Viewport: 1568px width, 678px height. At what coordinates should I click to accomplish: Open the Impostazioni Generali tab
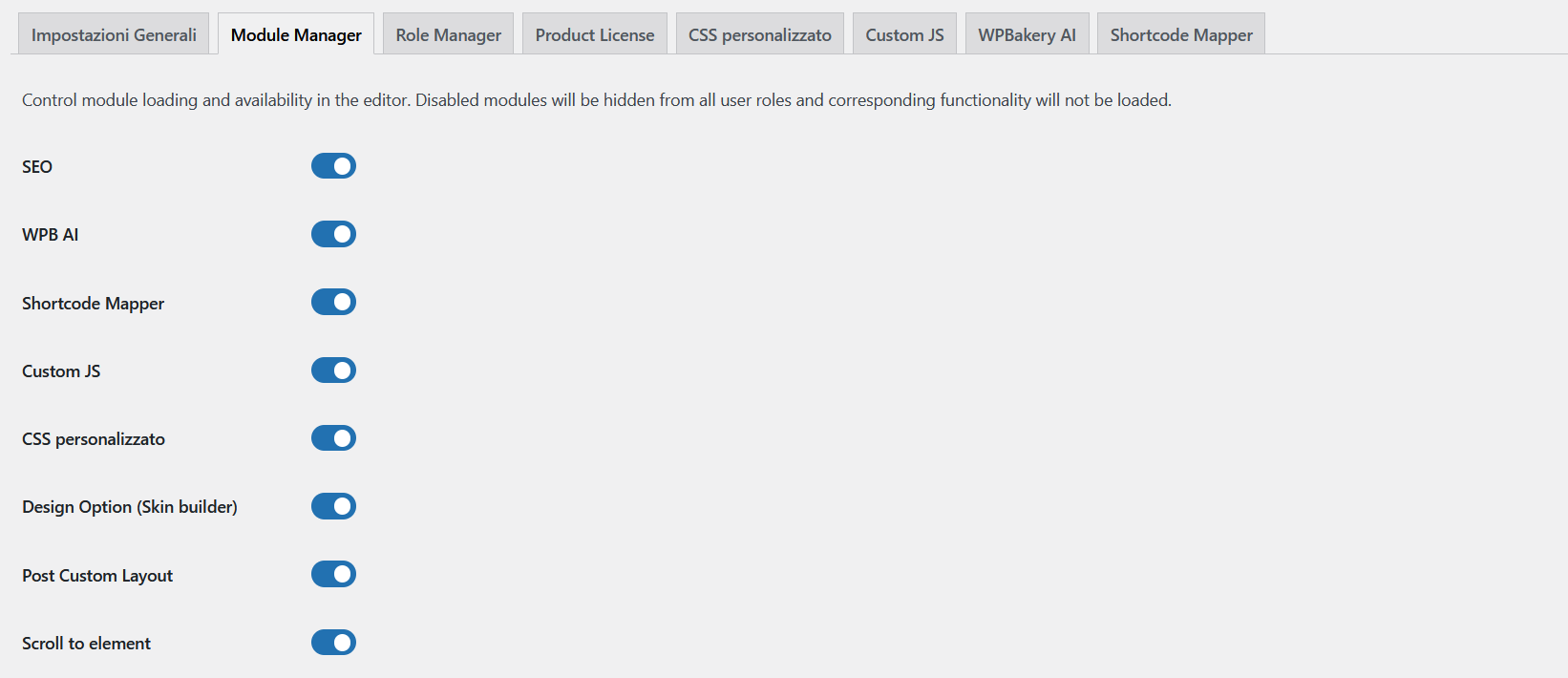pos(114,34)
